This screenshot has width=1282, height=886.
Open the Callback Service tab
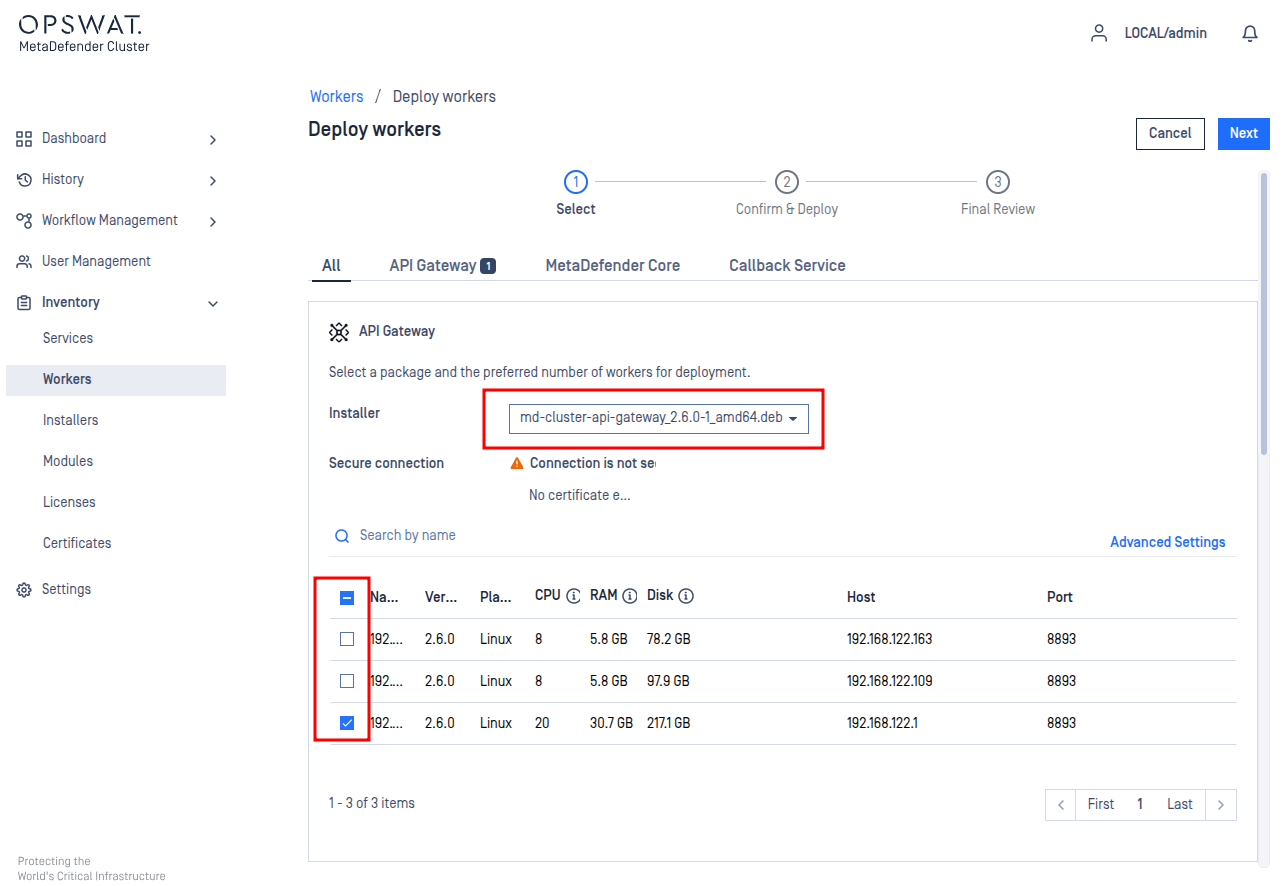click(787, 266)
